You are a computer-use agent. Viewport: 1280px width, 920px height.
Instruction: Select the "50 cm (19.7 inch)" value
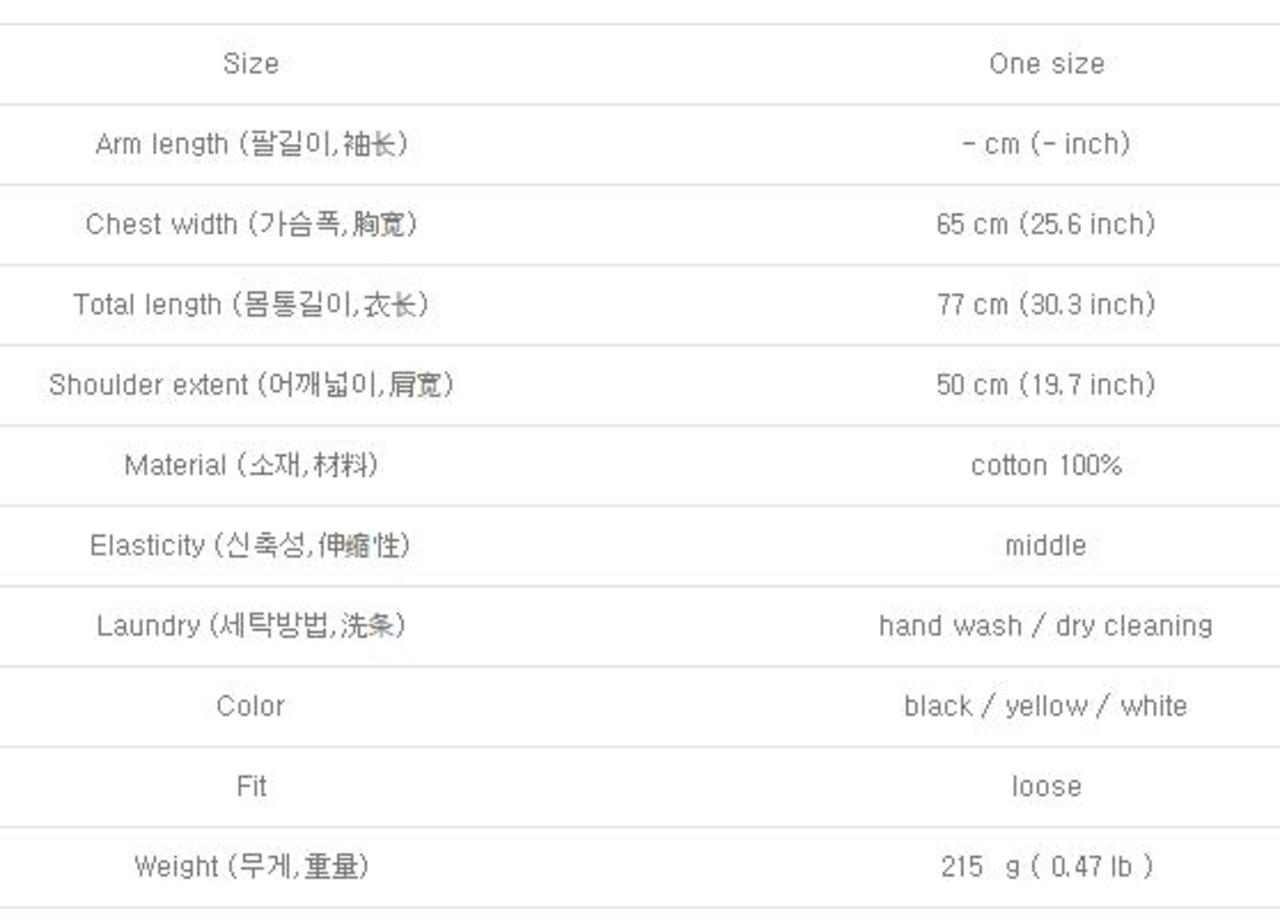pos(1046,385)
